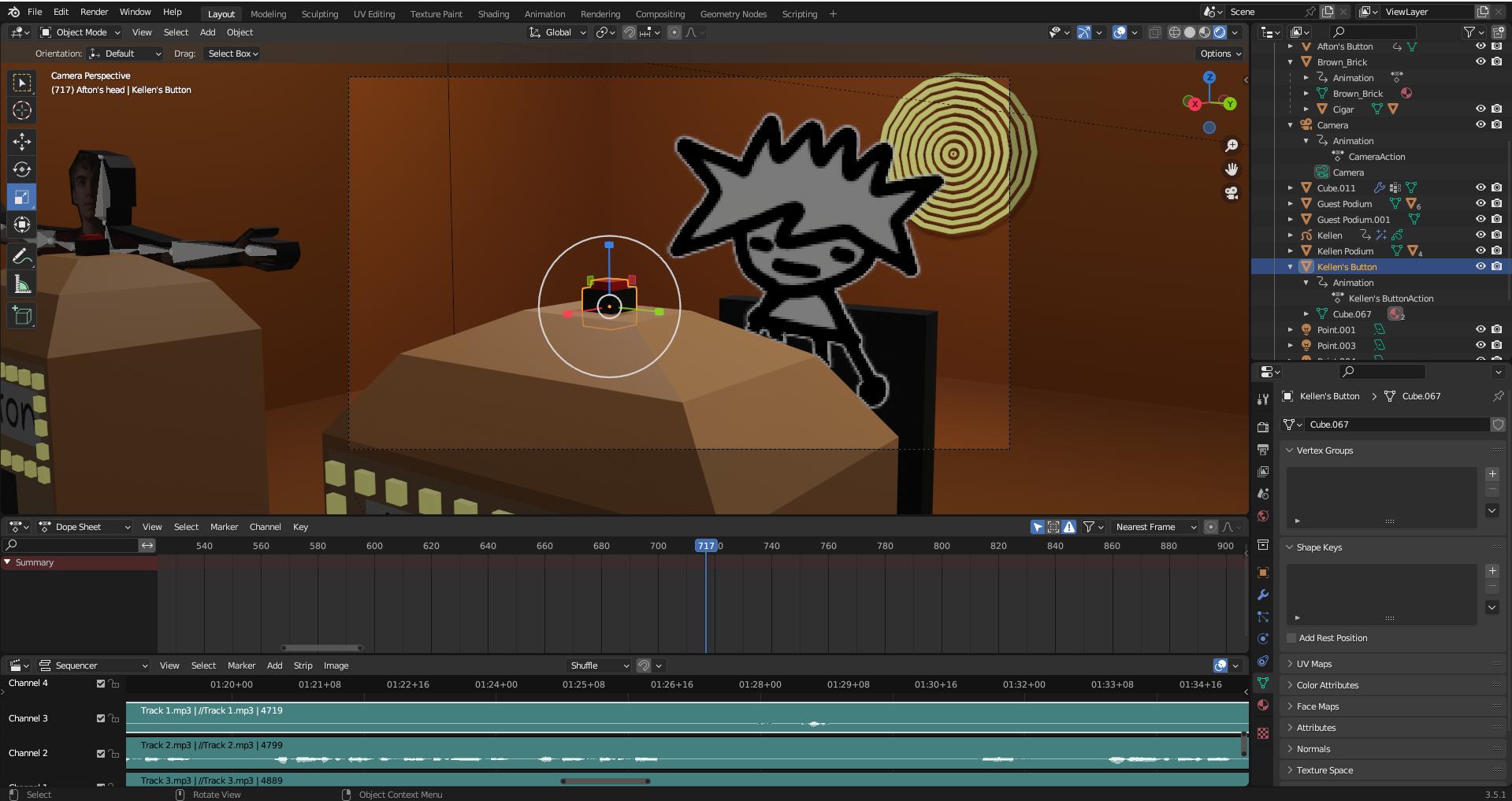Switch to the Shading workspace tab
This screenshot has width=1512, height=801.
pos(493,13)
